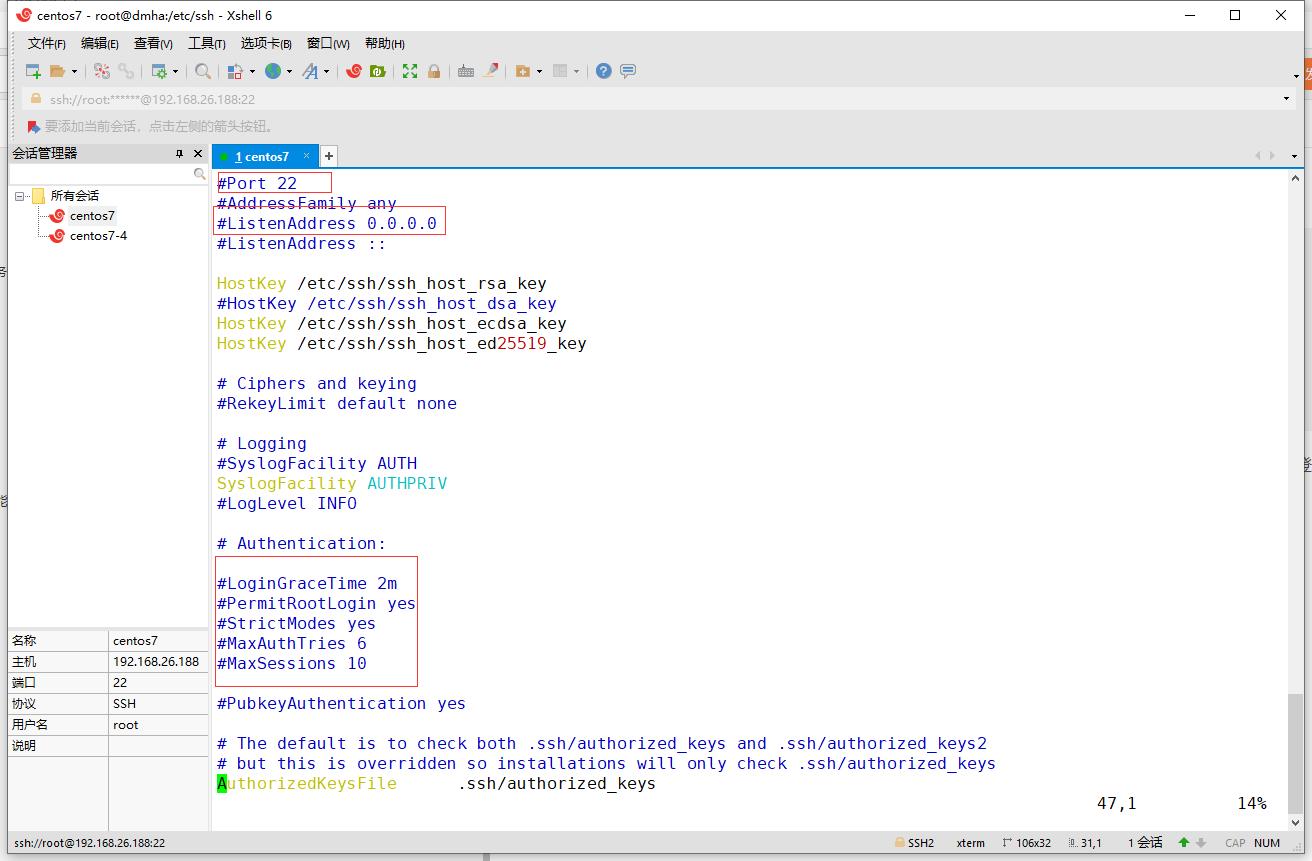This screenshot has height=861, width=1312.
Task: Click SSH2 lock indicator in status bar
Action: click(x=914, y=843)
